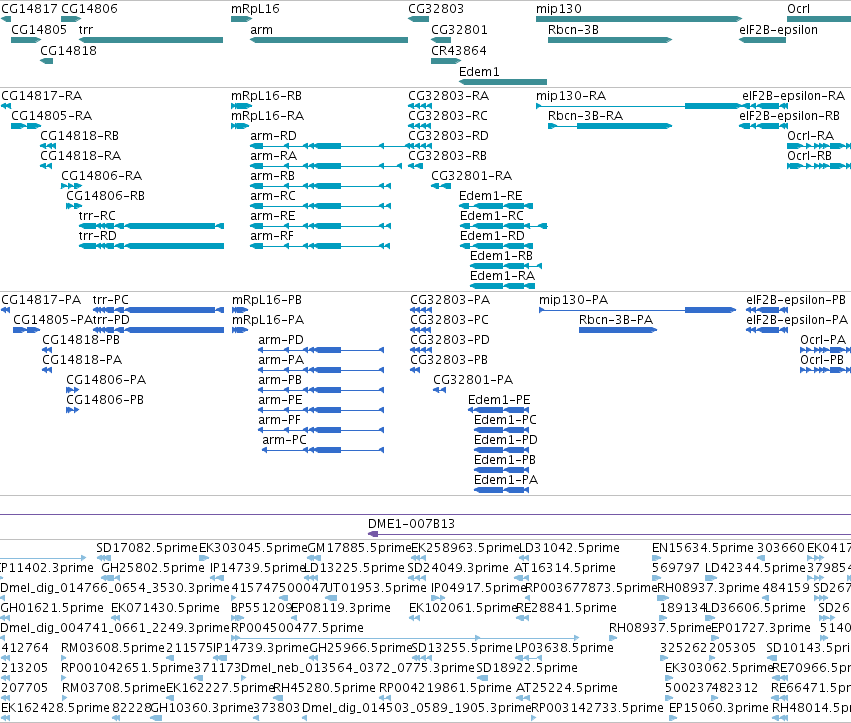The width and height of the screenshot is (851, 723).
Task: Click protein Edem1-PA
Action: click(501, 490)
